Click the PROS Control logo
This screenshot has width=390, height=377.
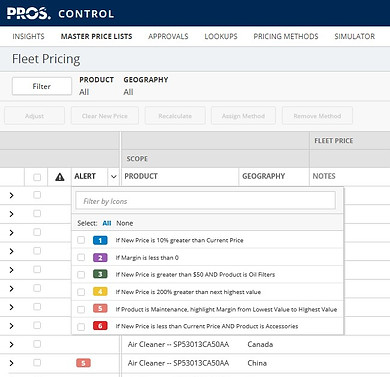tap(60, 13)
